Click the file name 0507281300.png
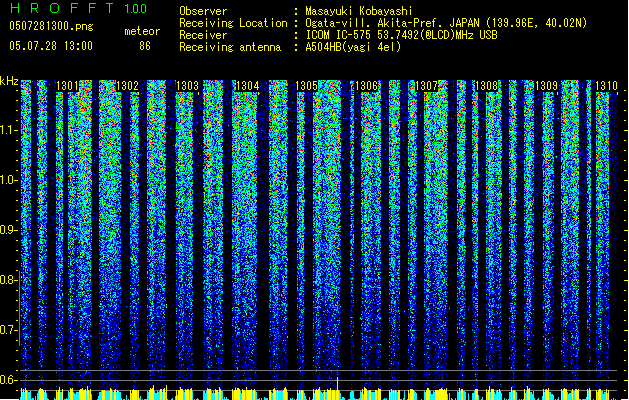 [x=51, y=26]
